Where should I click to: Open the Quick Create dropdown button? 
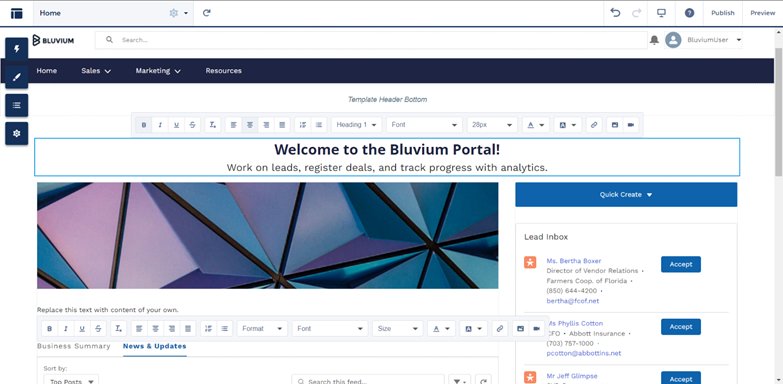[626, 195]
